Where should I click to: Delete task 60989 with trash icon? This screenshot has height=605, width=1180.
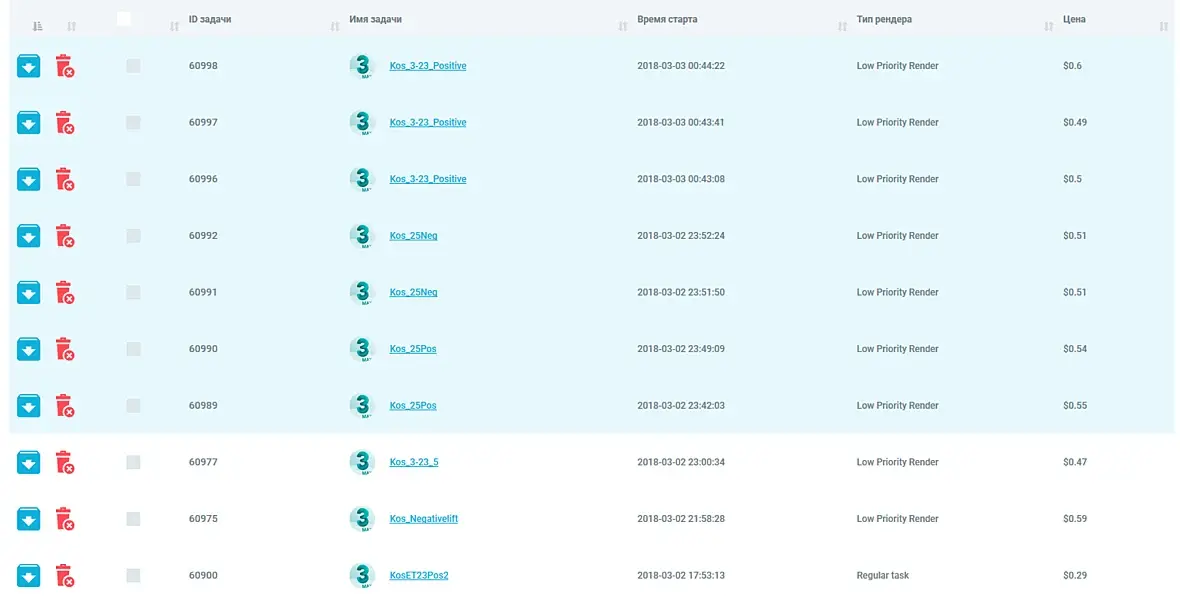(64, 406)
